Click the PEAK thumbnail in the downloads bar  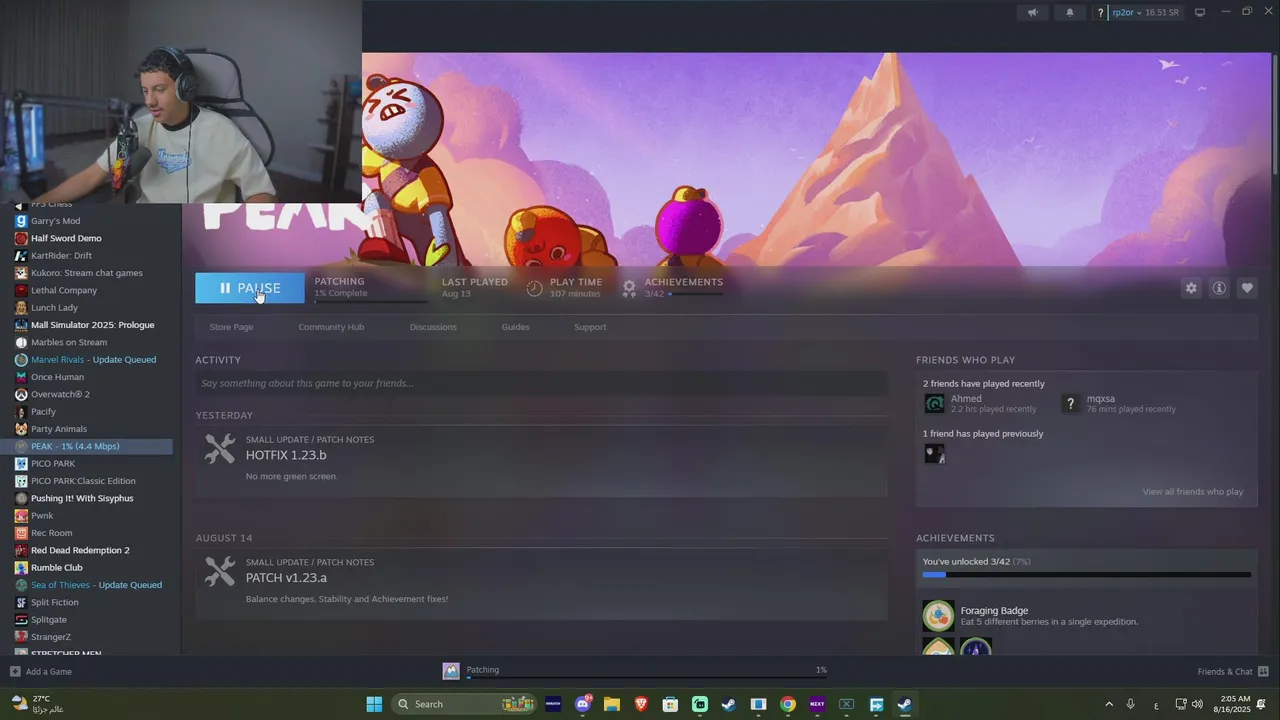pos(451,671)
